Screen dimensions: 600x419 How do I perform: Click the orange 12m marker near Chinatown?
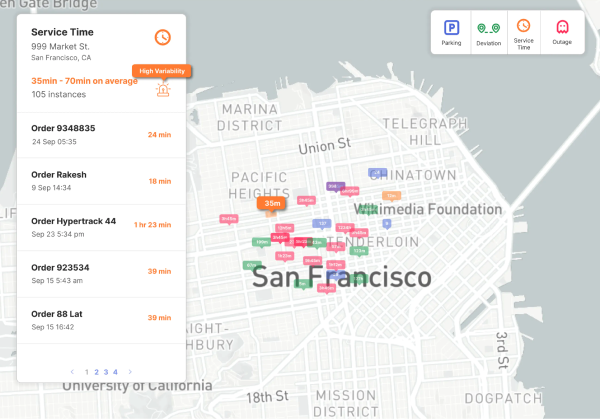click(x=391, y=196)
